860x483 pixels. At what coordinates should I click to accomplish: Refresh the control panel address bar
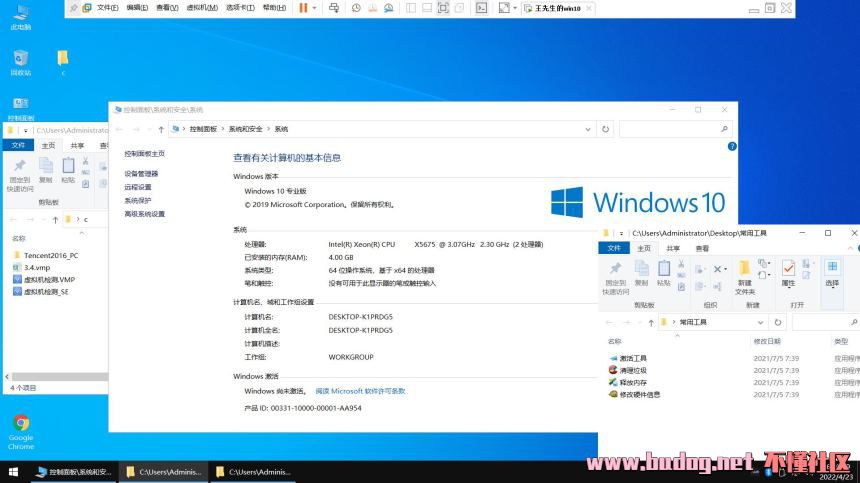pyautogui.click(x=605, y=129)
